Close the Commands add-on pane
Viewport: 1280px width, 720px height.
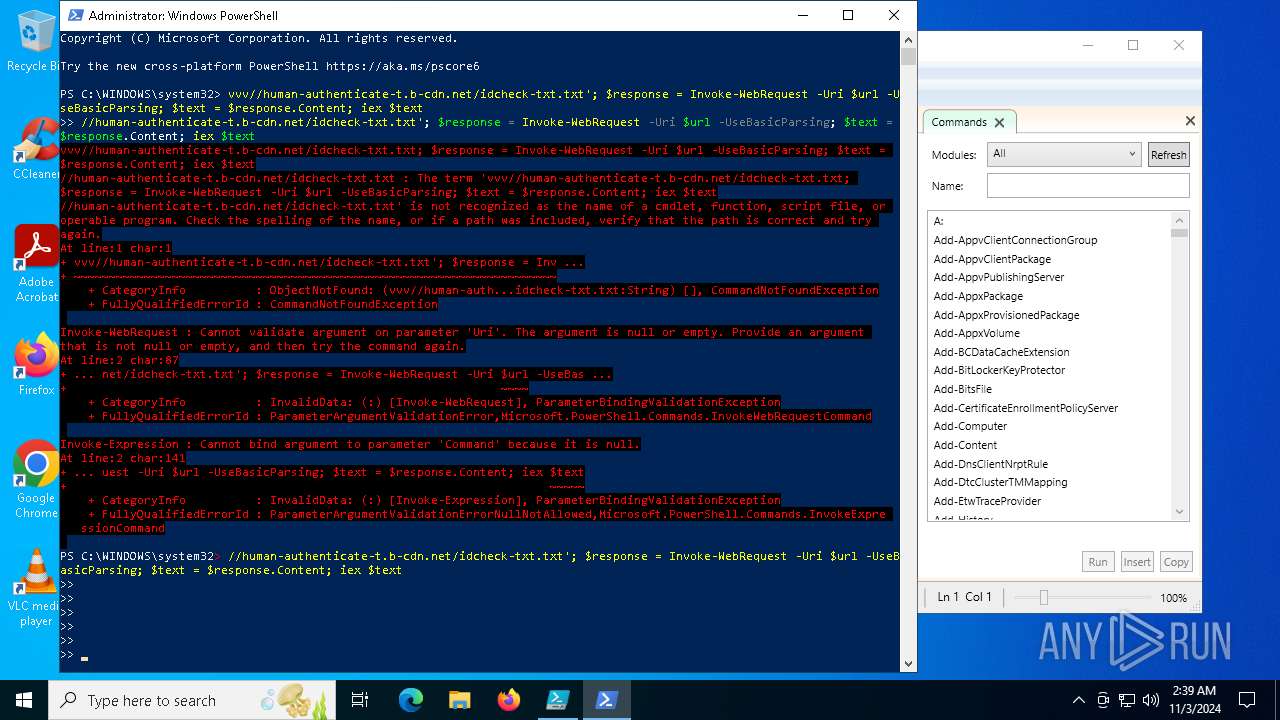tap(1190, 120)
